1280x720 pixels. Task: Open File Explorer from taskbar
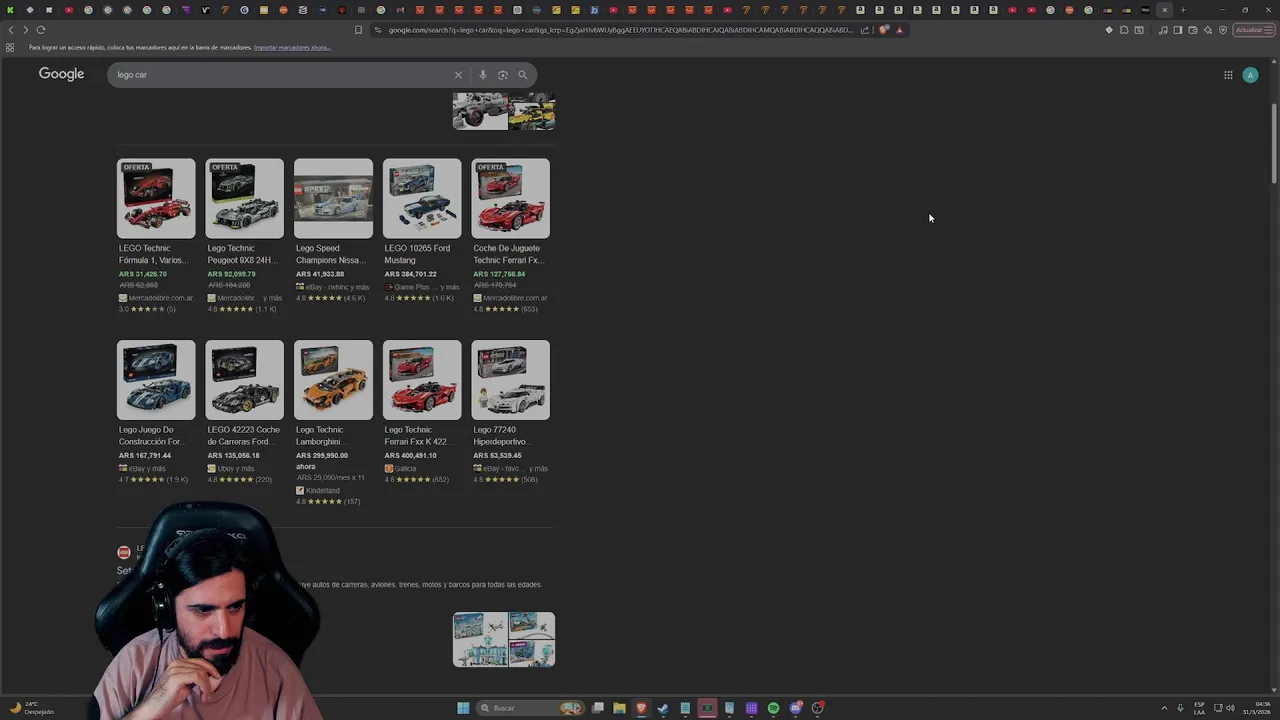pos(619,708)
